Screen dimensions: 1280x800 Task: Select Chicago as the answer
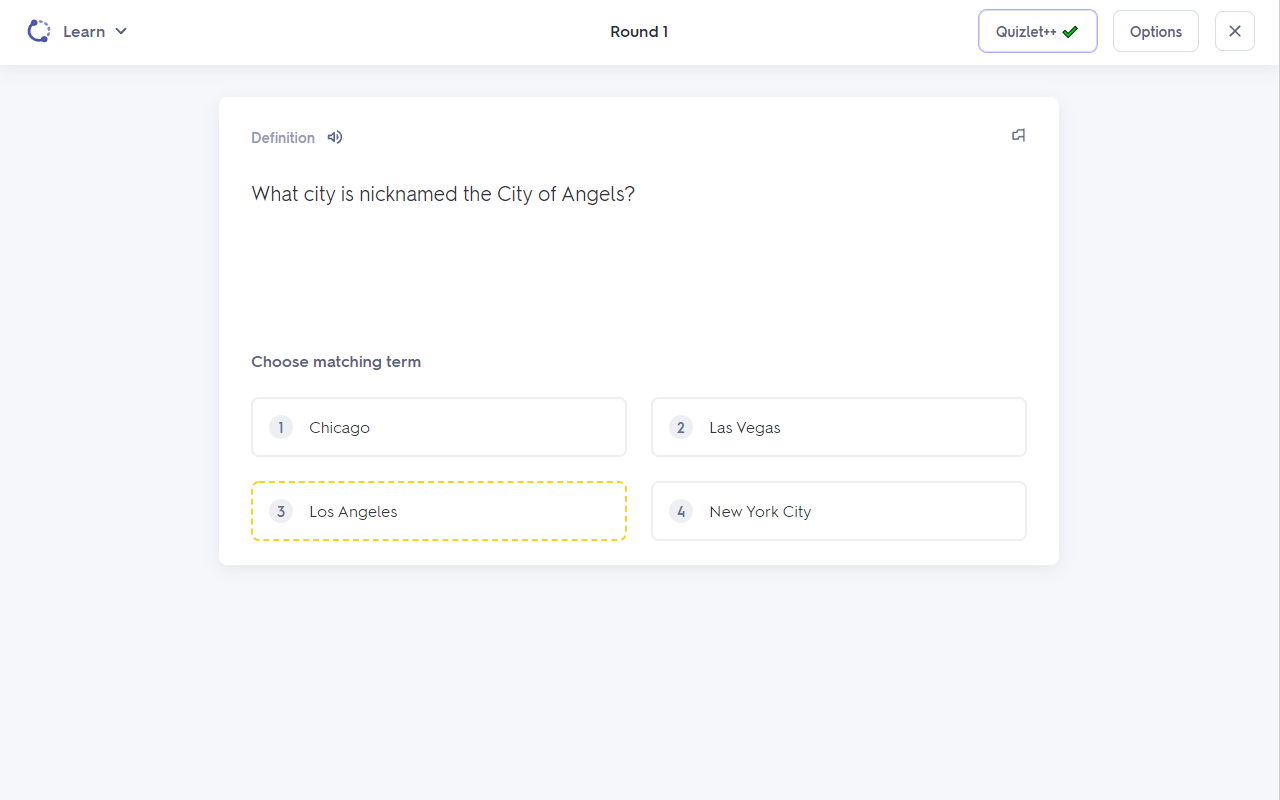click(438, 427)
